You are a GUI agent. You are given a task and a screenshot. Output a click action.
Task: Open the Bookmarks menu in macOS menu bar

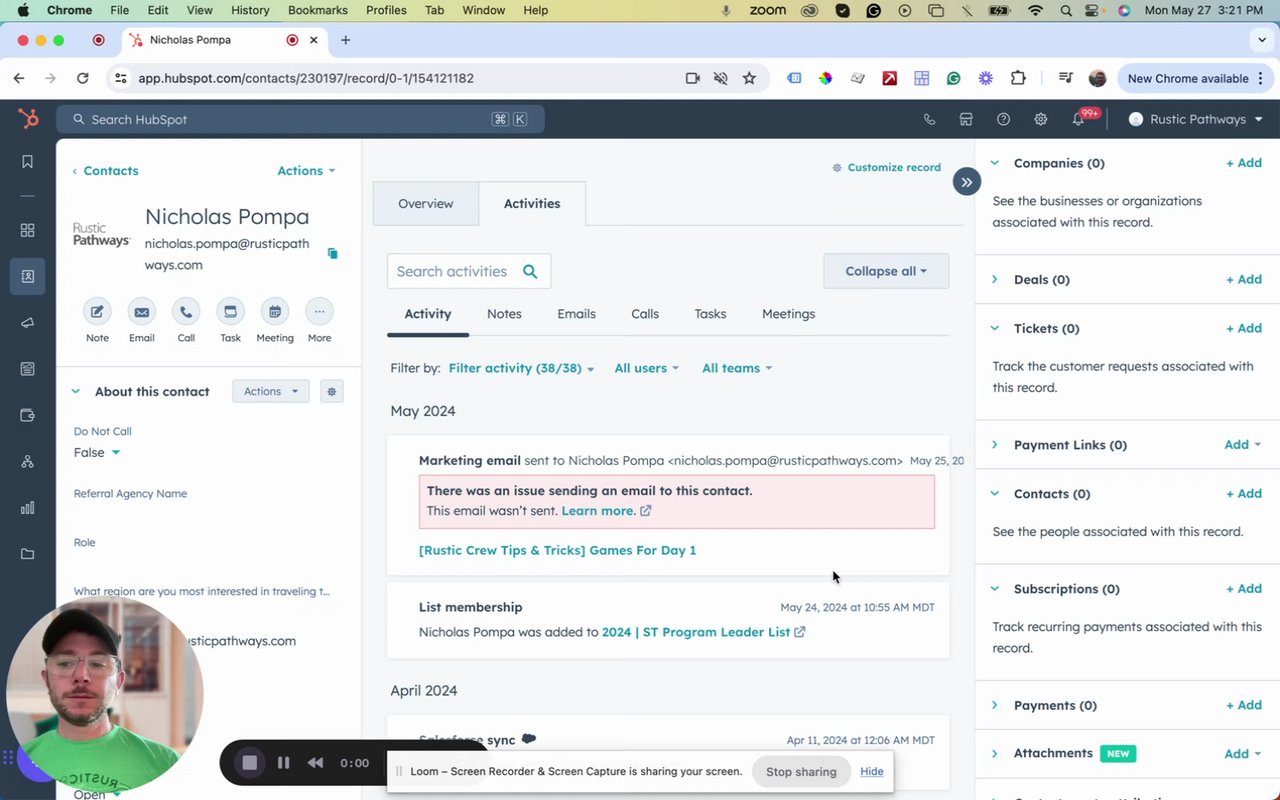click(x=318, y=10)
